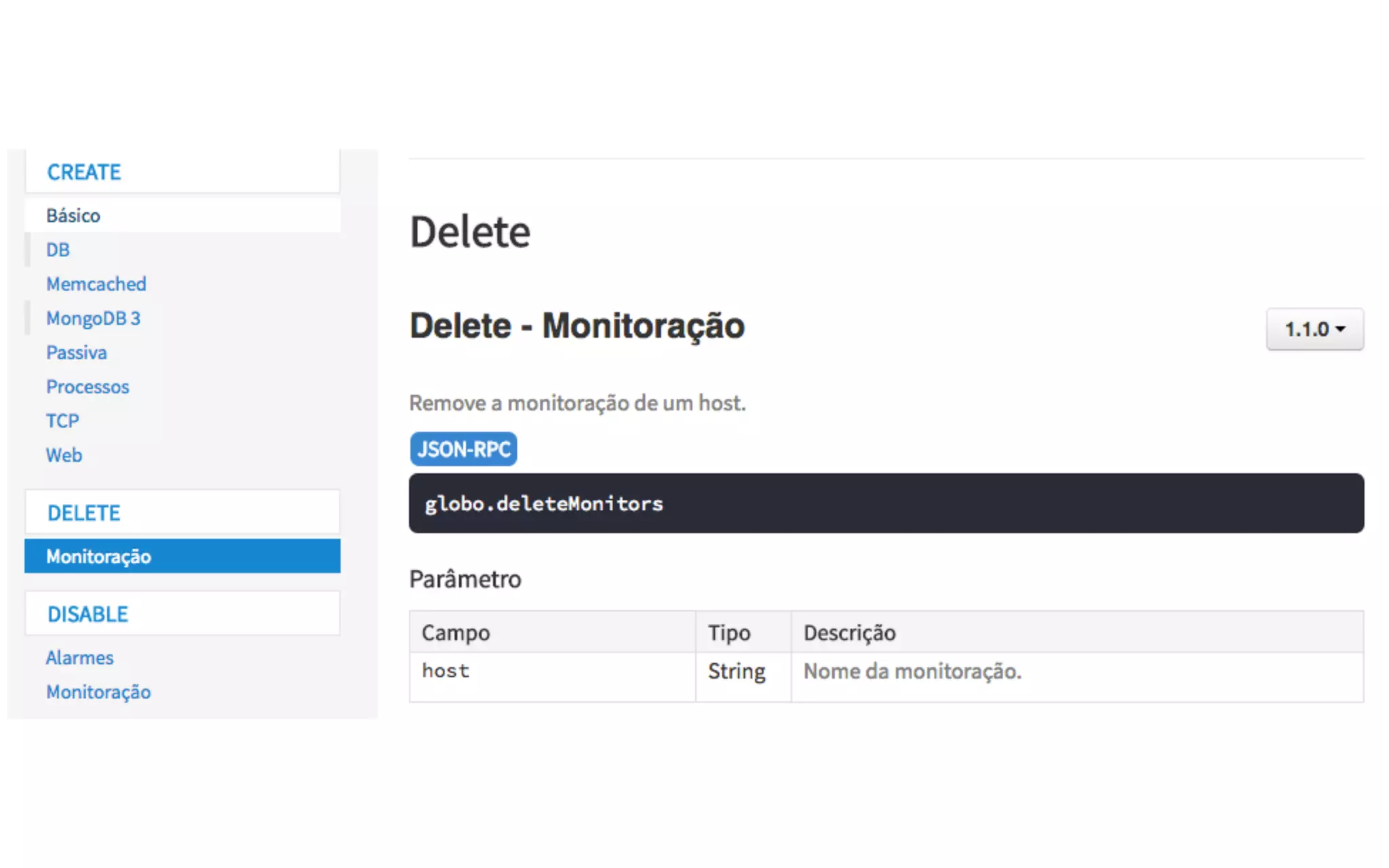Click the CREATE section header

pos(84,172)
